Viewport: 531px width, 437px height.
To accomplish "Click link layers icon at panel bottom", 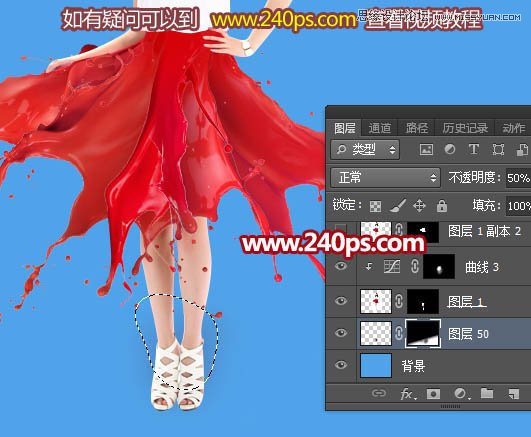I will point(379,393).
